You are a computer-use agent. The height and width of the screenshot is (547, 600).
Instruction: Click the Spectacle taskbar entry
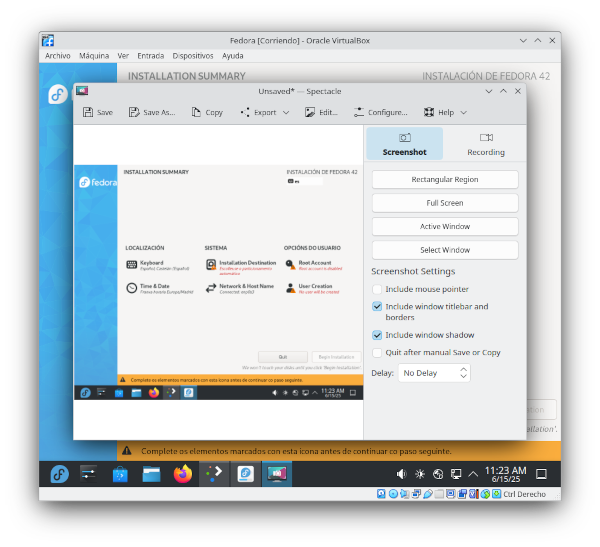pyautogui.click(x=277, y=474)
